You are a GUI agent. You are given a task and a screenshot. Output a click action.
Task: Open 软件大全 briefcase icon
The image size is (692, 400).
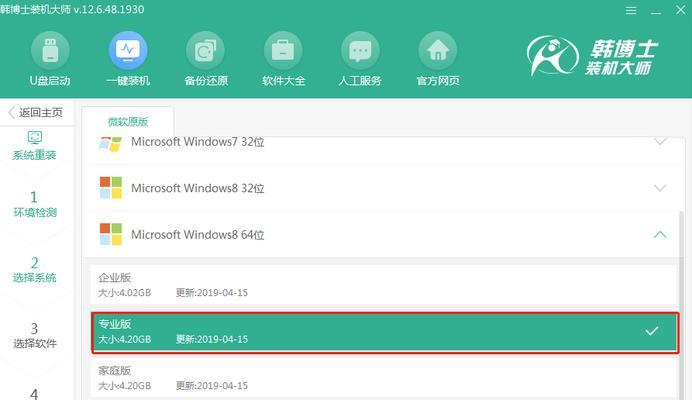[283, 51]
